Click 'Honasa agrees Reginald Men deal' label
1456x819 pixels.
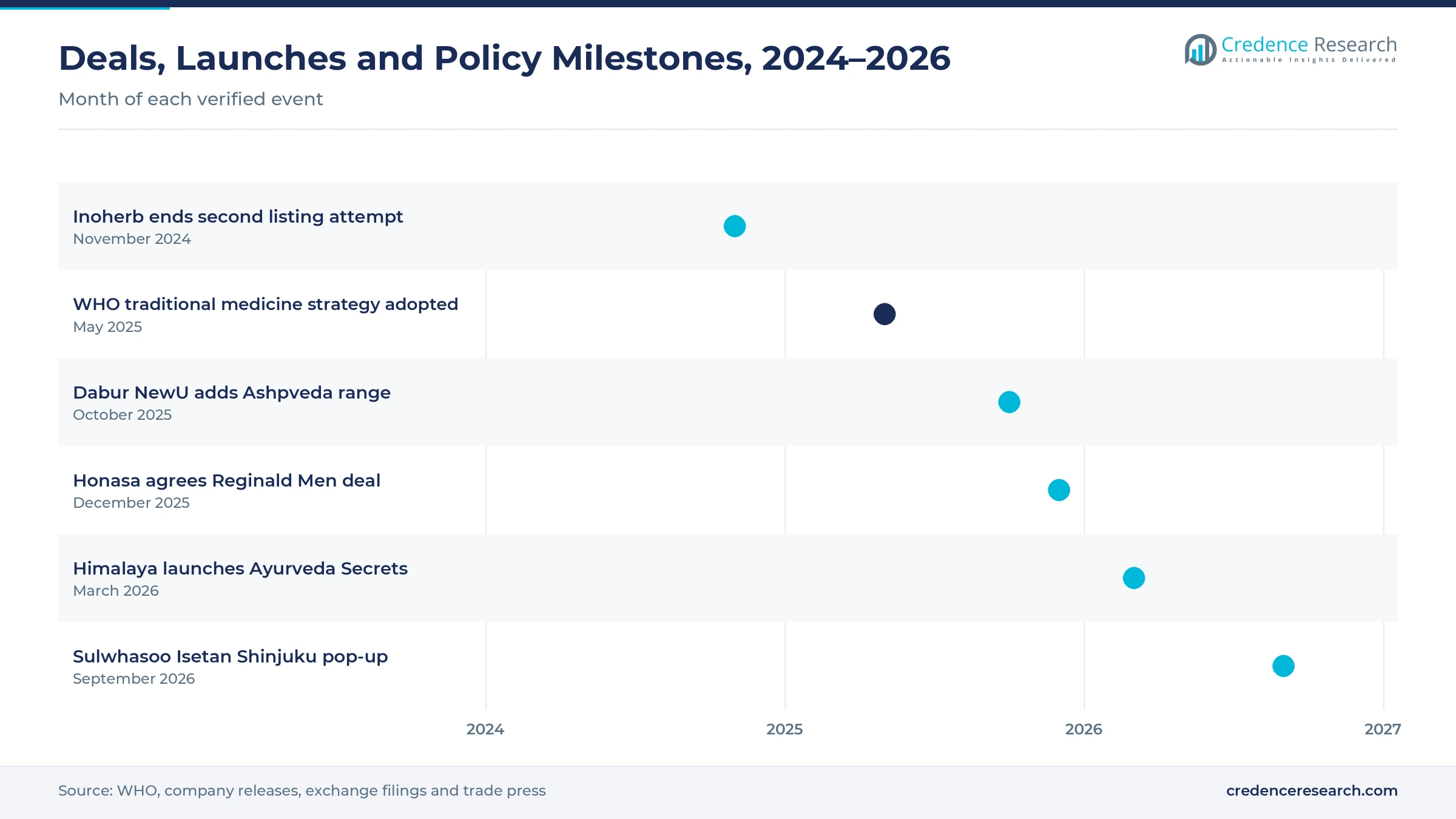[227, 480]
